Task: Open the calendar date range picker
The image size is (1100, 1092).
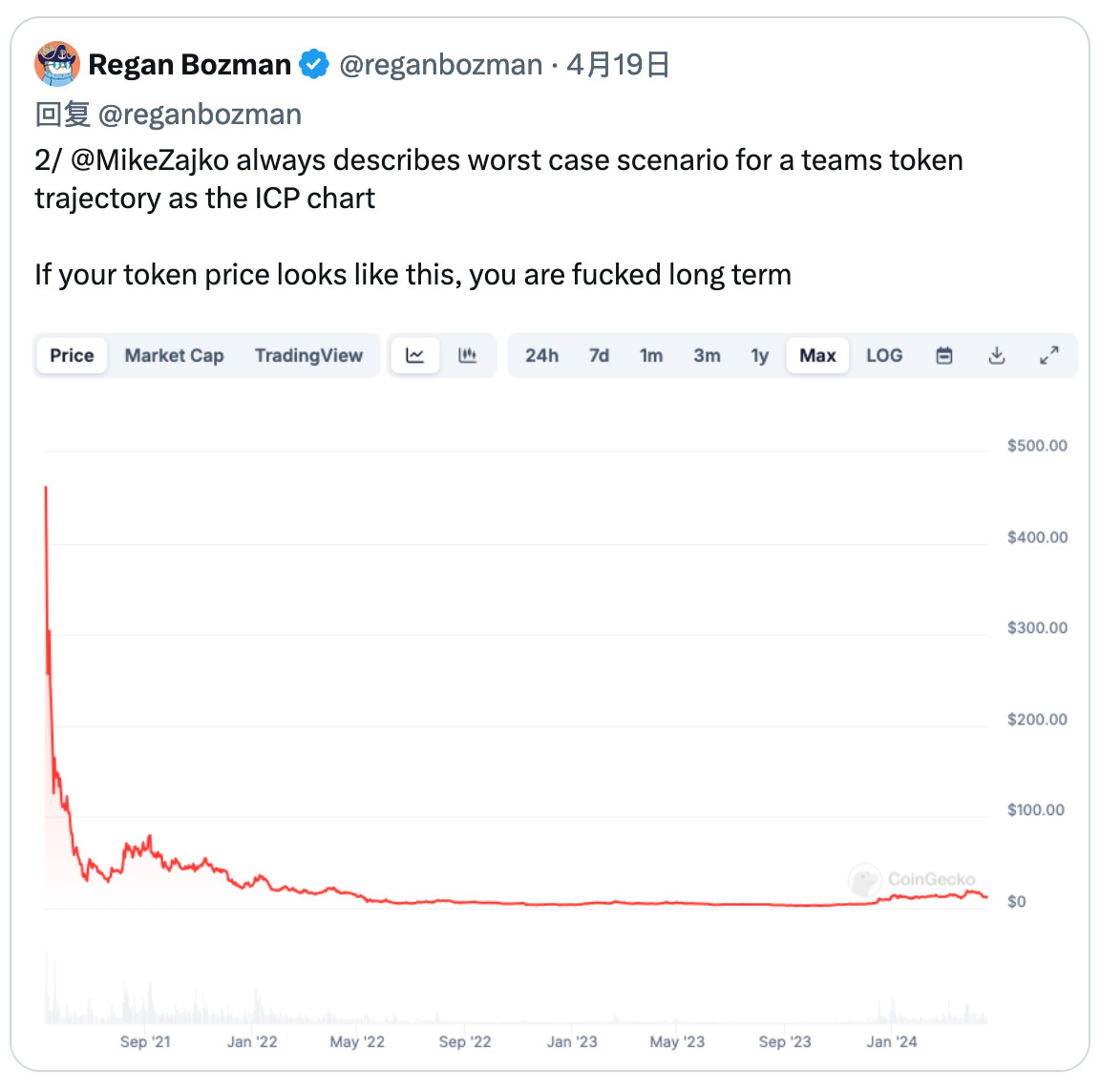Action: click(943, 354)
